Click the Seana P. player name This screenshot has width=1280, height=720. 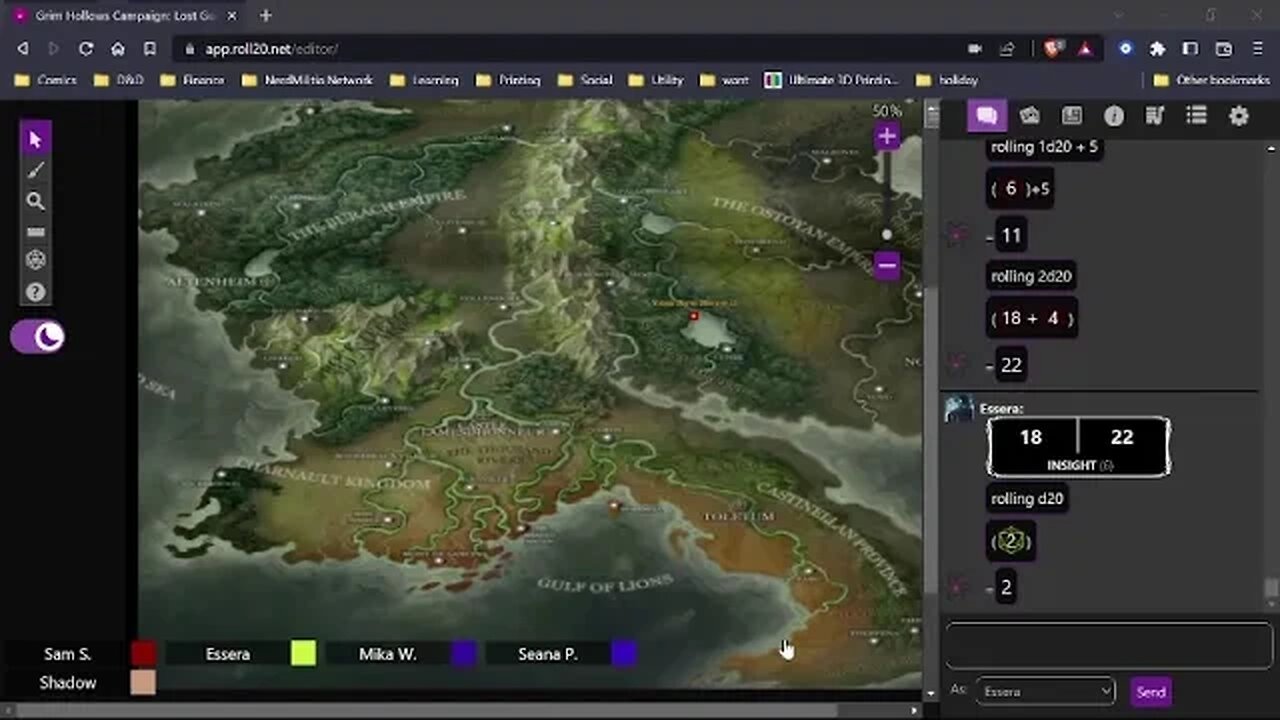coord(547,654)
